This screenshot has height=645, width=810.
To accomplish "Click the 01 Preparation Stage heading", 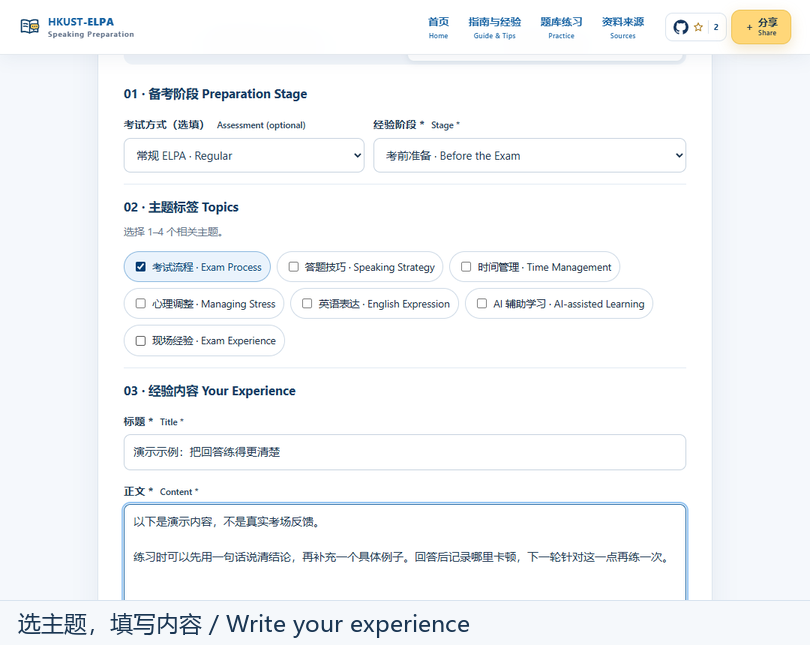I will pos(215,94).
